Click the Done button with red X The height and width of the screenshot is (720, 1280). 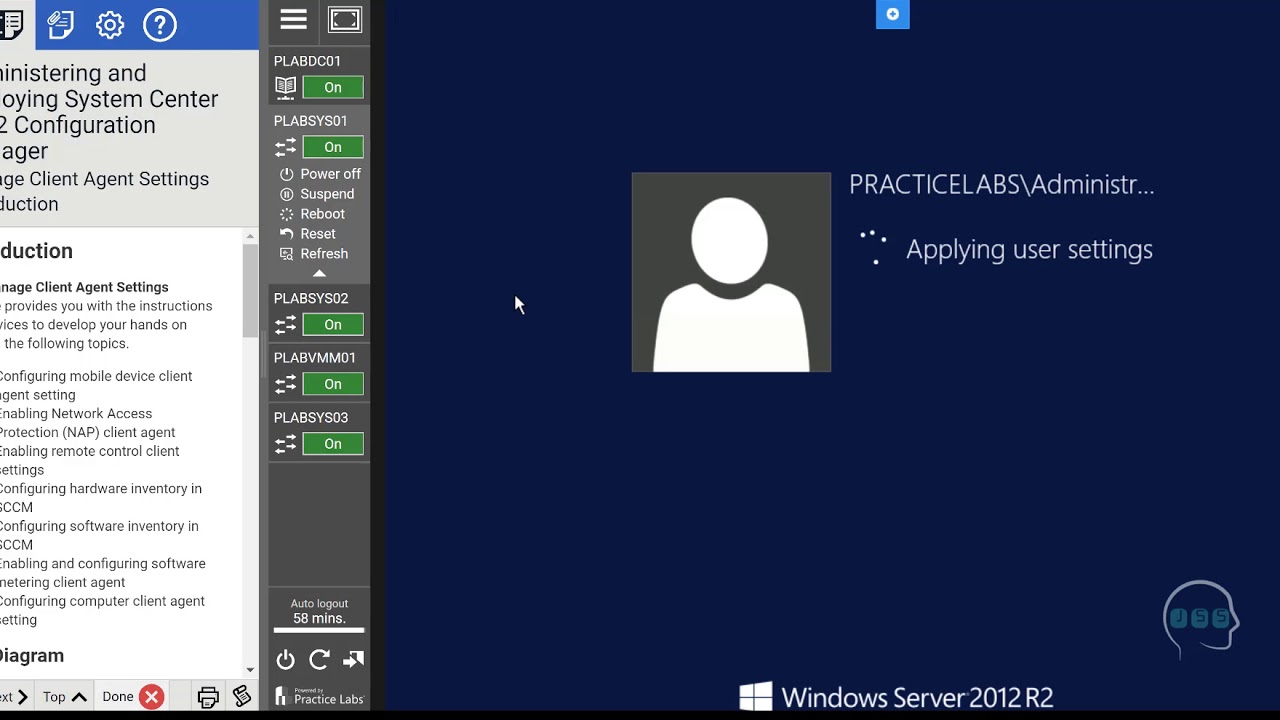[132, 697]
